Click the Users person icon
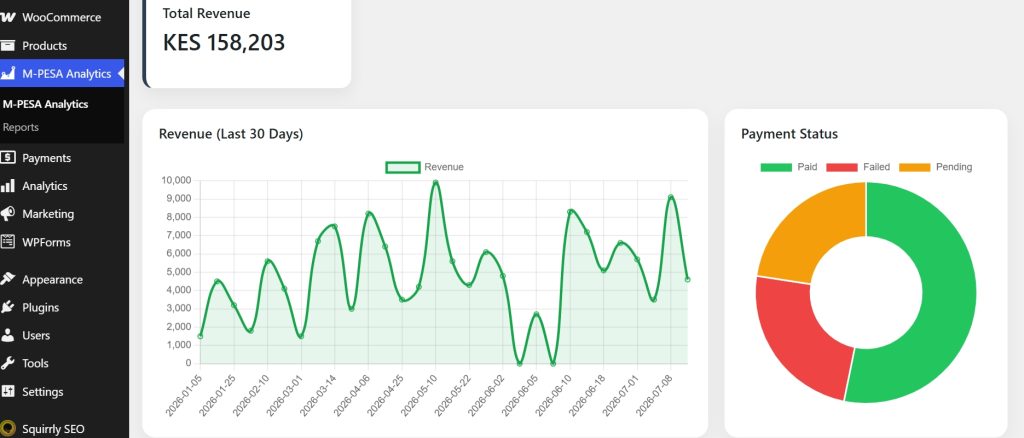The image size is (1024, 438). (x=7, y=336)
